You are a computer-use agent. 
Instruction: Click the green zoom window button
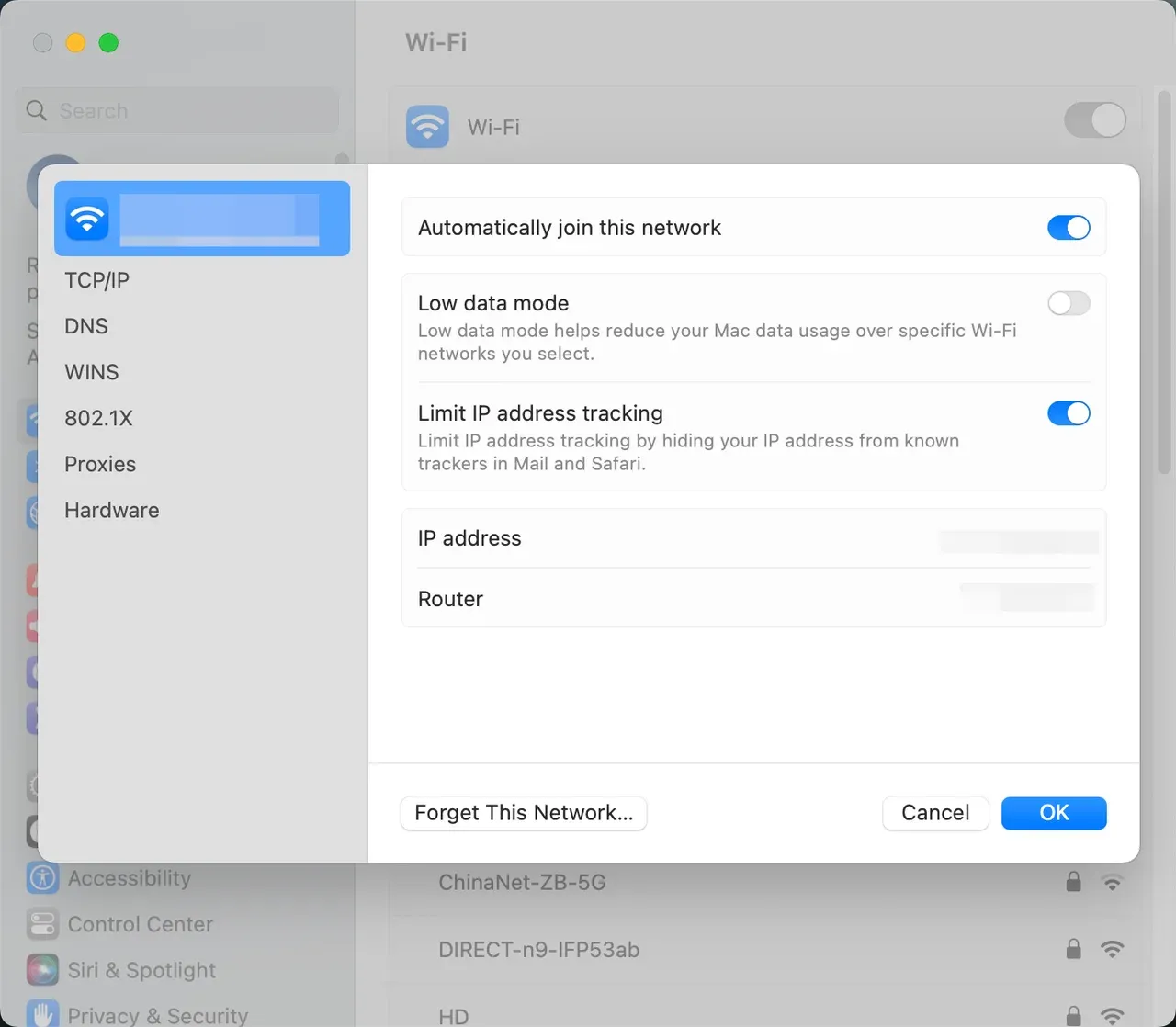coord(108,43)
